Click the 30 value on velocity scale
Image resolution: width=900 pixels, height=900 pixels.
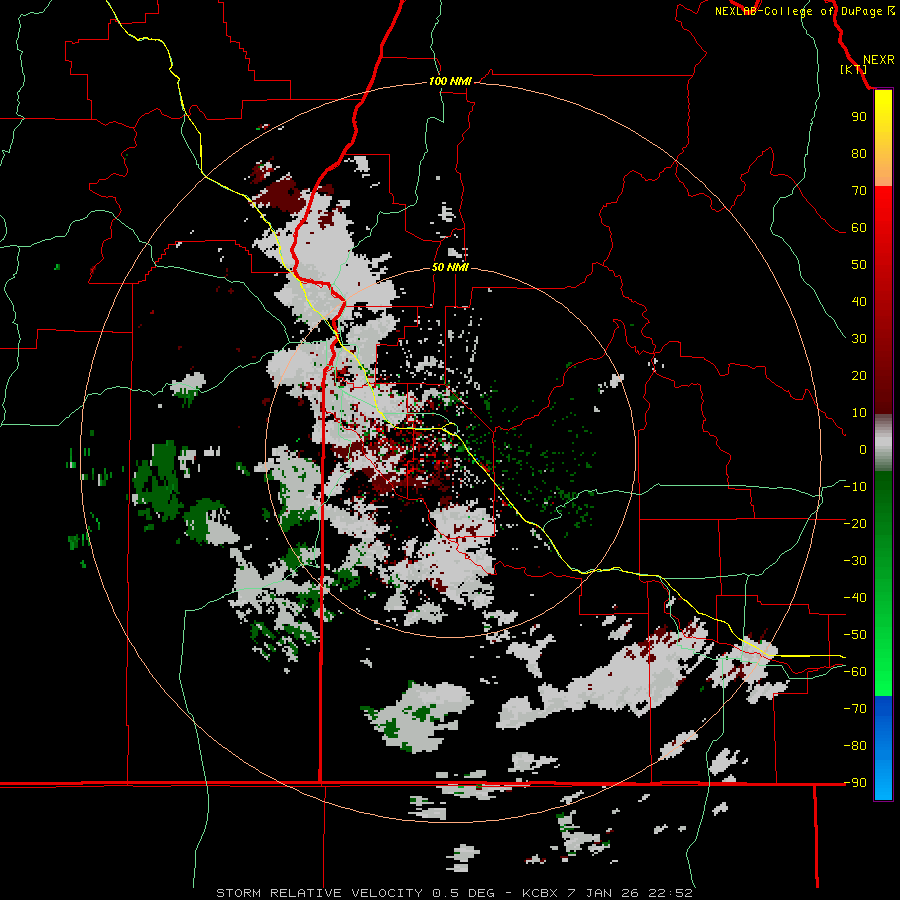(859, 339)
